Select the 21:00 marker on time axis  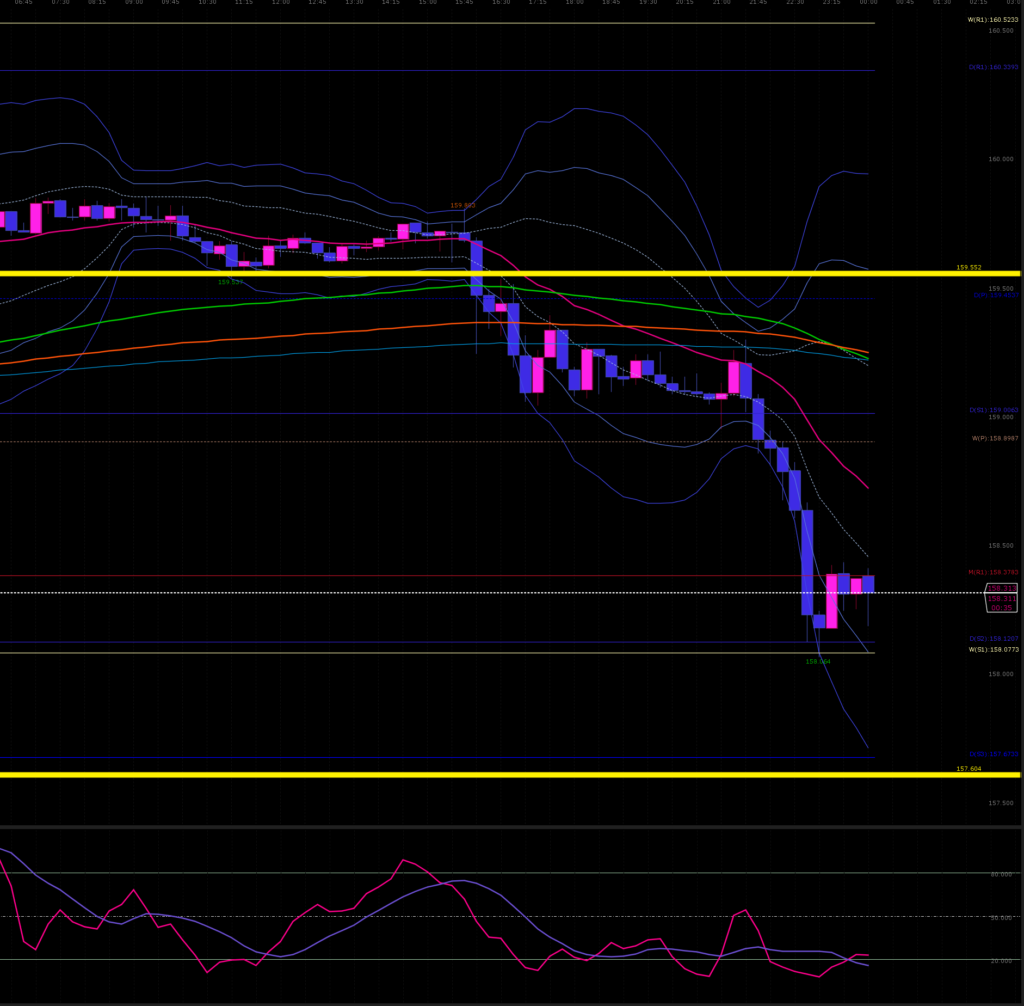[x=721, y=3]
